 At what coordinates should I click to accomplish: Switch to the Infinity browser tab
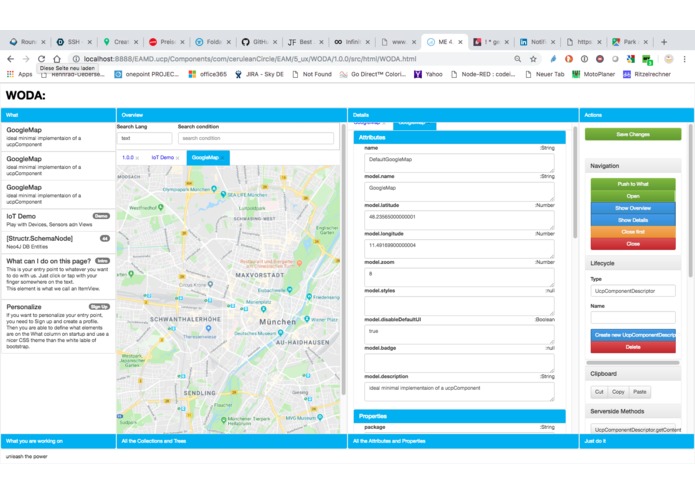[x=353, y=42]
